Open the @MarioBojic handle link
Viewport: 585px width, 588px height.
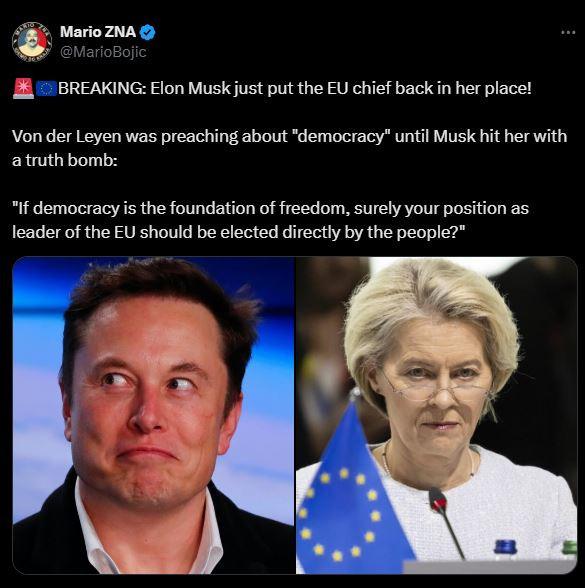103,52
